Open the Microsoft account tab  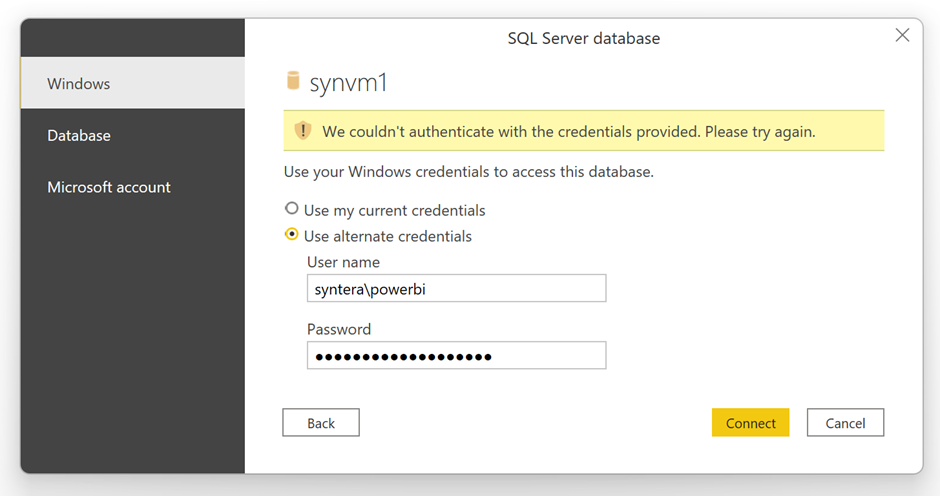coord(132,187)
